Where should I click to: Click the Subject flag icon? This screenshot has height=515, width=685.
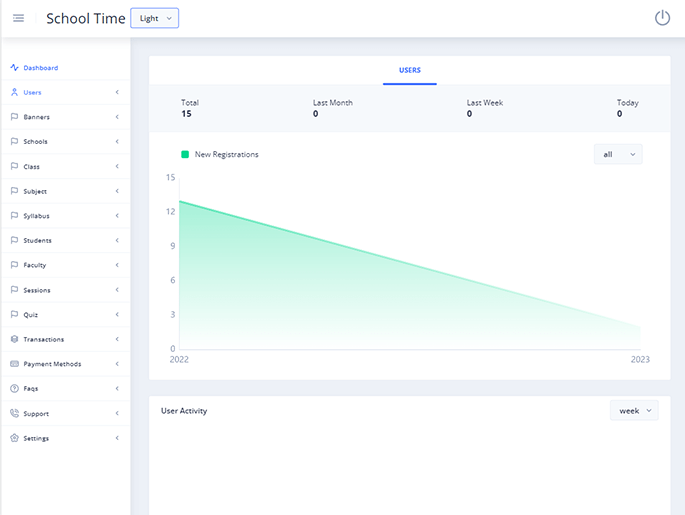pos(14,191)
